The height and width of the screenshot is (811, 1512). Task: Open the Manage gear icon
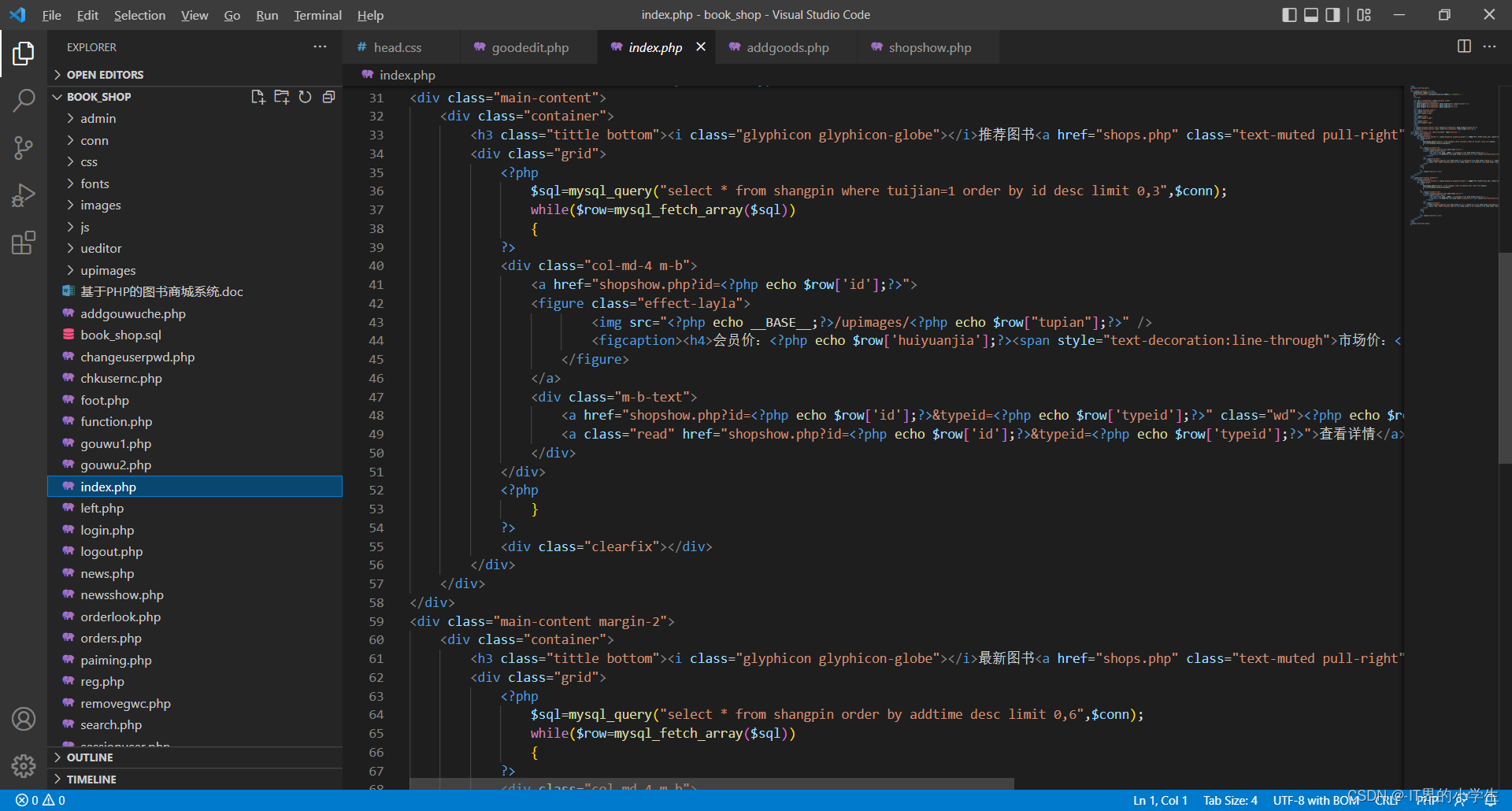click(x=24, y=766)
